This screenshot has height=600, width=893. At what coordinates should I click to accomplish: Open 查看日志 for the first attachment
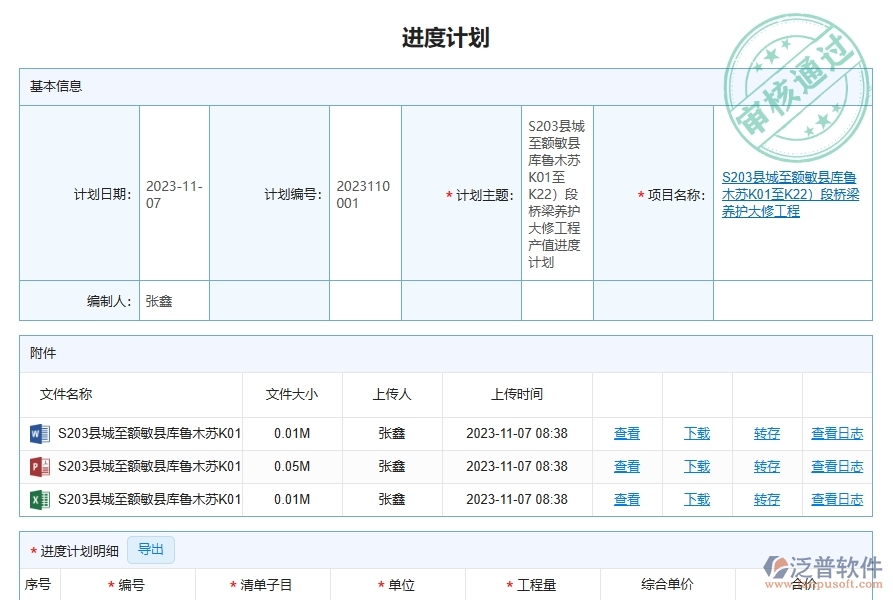[837, 433]
